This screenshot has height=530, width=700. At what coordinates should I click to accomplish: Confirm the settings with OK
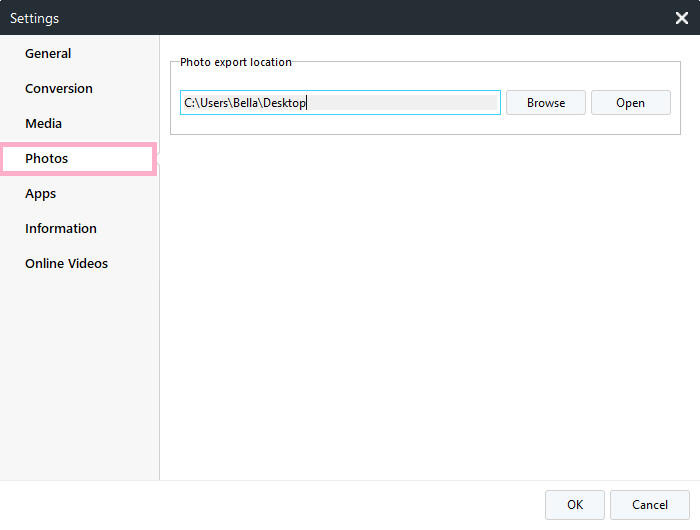575,505
